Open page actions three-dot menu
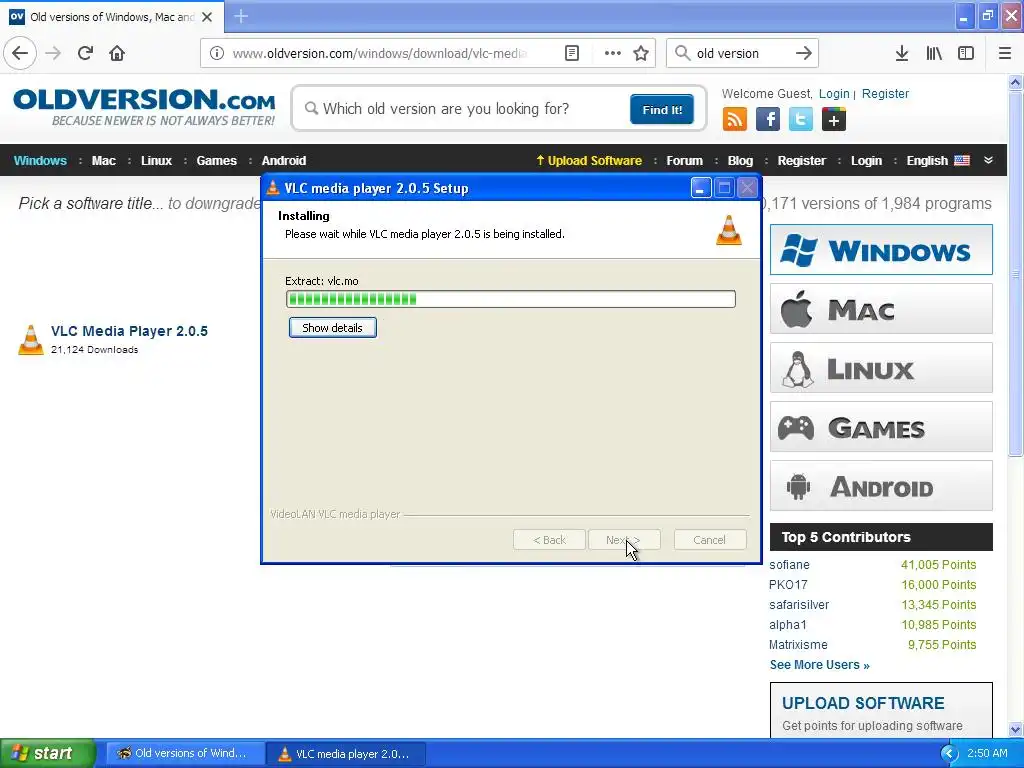 point(613,53)
